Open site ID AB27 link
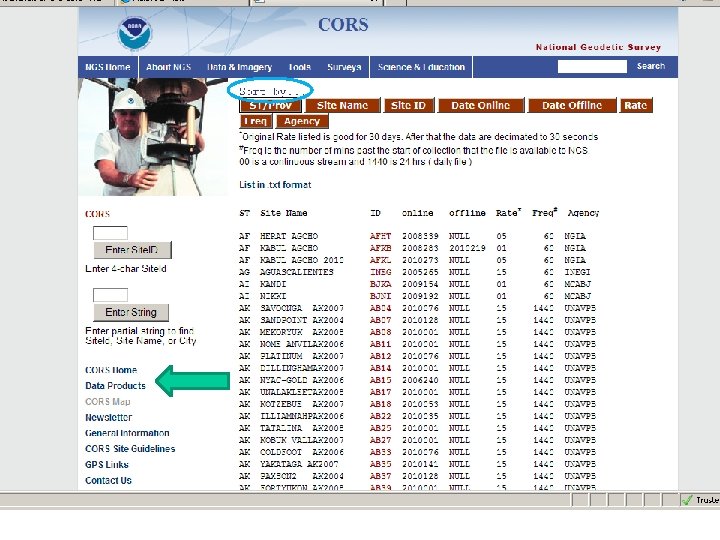Image resolution: width=720 pixels, height=540 pixels. (x=380, y=440)
